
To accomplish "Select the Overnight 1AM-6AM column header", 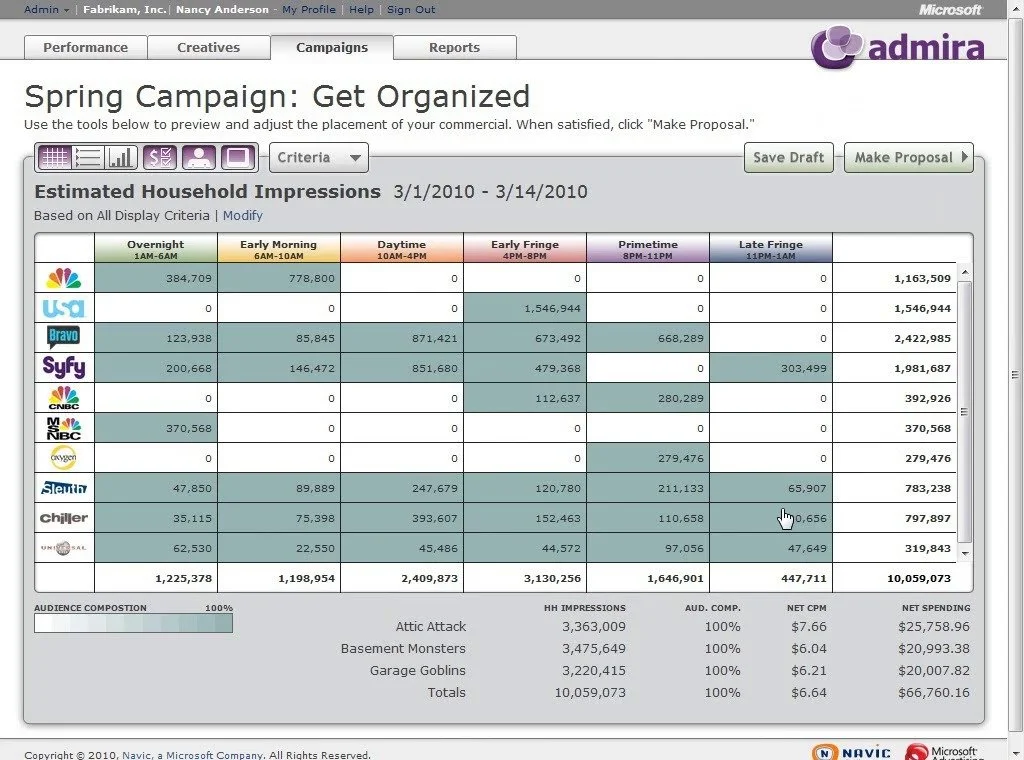I will click(155, 249).
